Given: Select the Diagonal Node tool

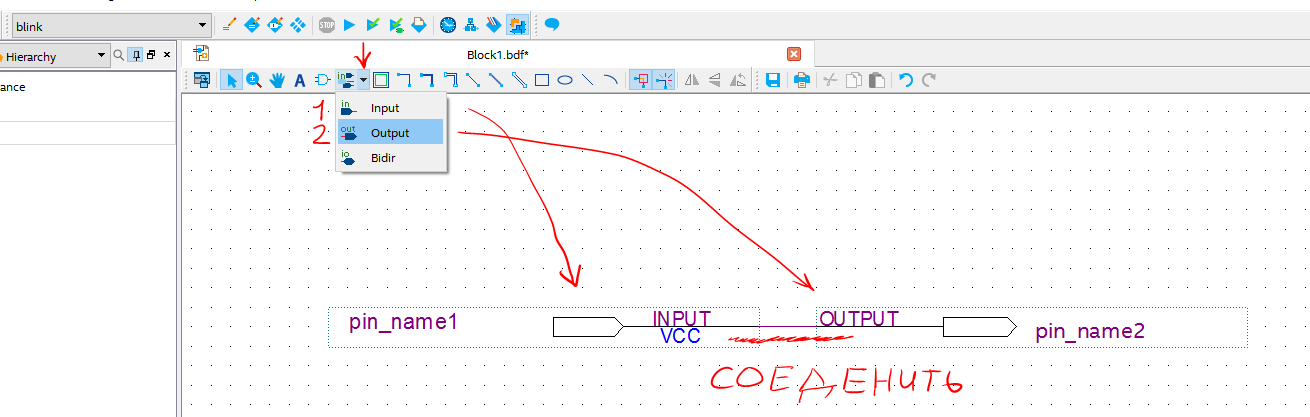Looking at the screenshot, I should pyautogui.click(x=473, y=80).
